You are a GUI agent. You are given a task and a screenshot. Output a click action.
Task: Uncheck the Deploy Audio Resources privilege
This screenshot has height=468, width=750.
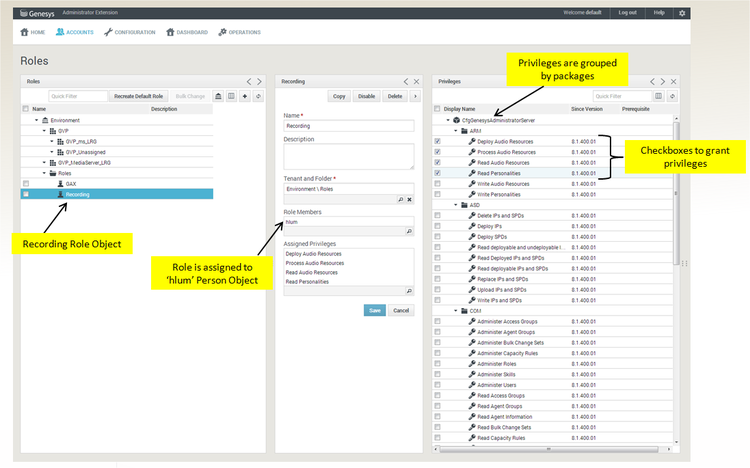(x=437, y=141)
